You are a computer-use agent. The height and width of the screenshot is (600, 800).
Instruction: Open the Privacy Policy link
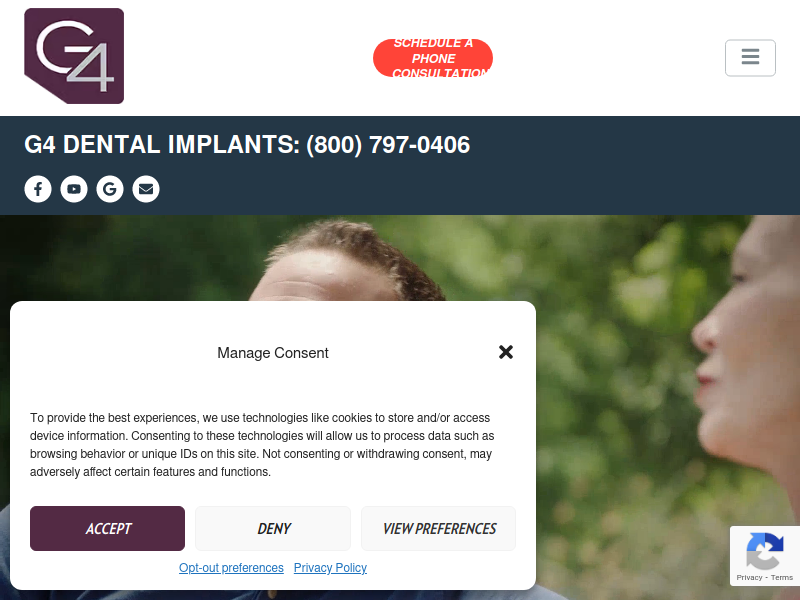tap(330, 568)
